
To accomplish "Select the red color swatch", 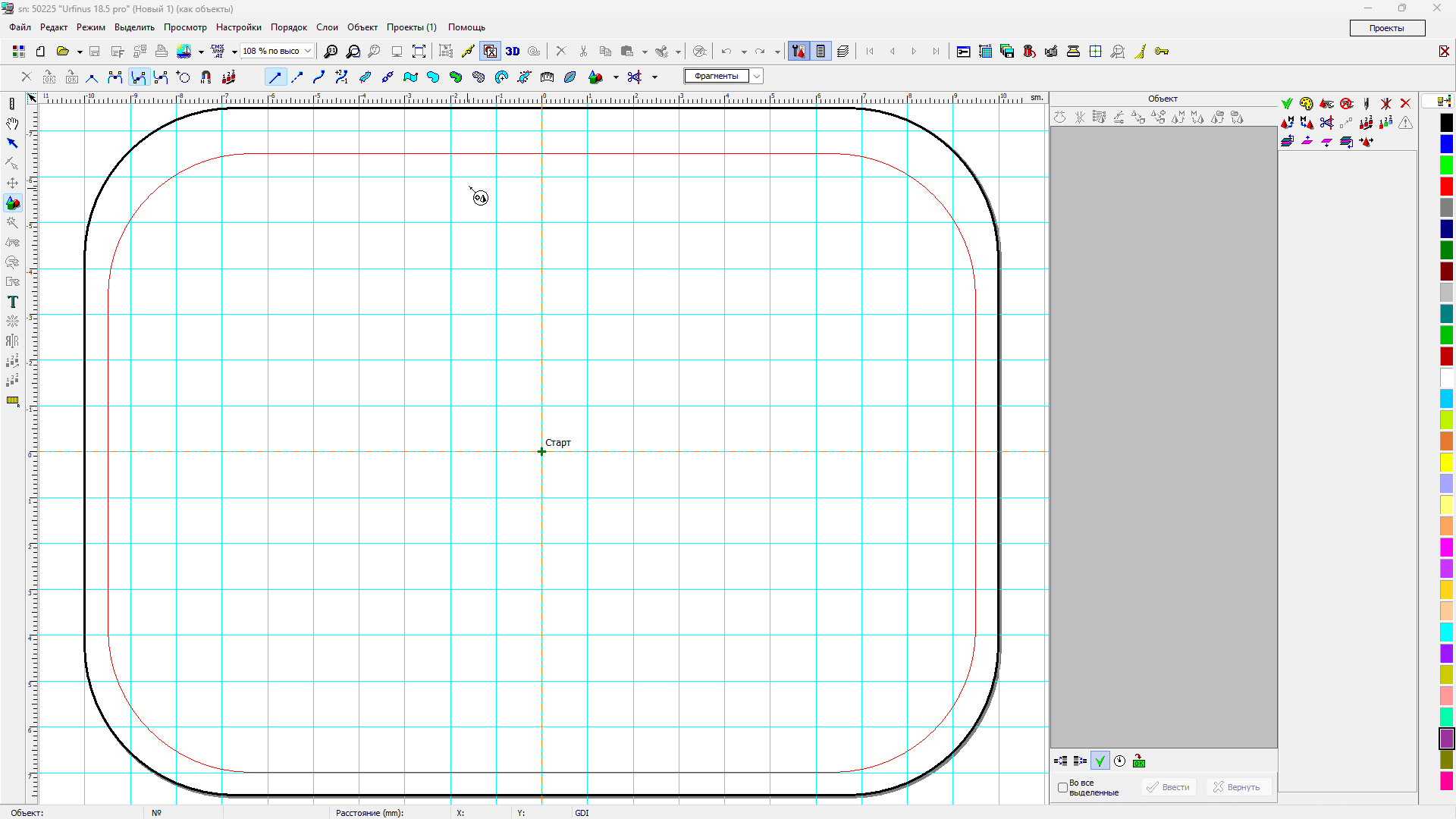I will point(1446,186).
